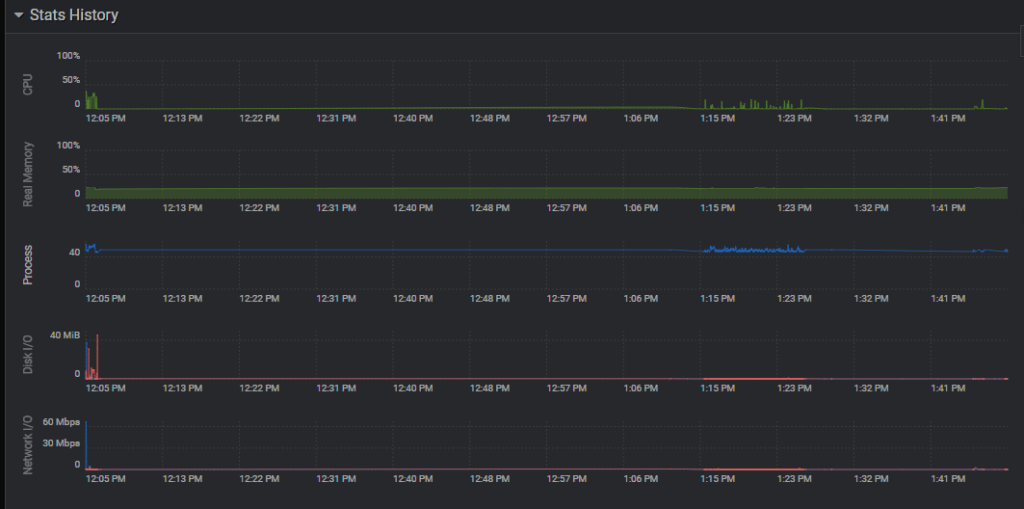
Task: Click the 30 Mbps mark on Network I/O
Action: pyautogui.click(x=63, y=444)
